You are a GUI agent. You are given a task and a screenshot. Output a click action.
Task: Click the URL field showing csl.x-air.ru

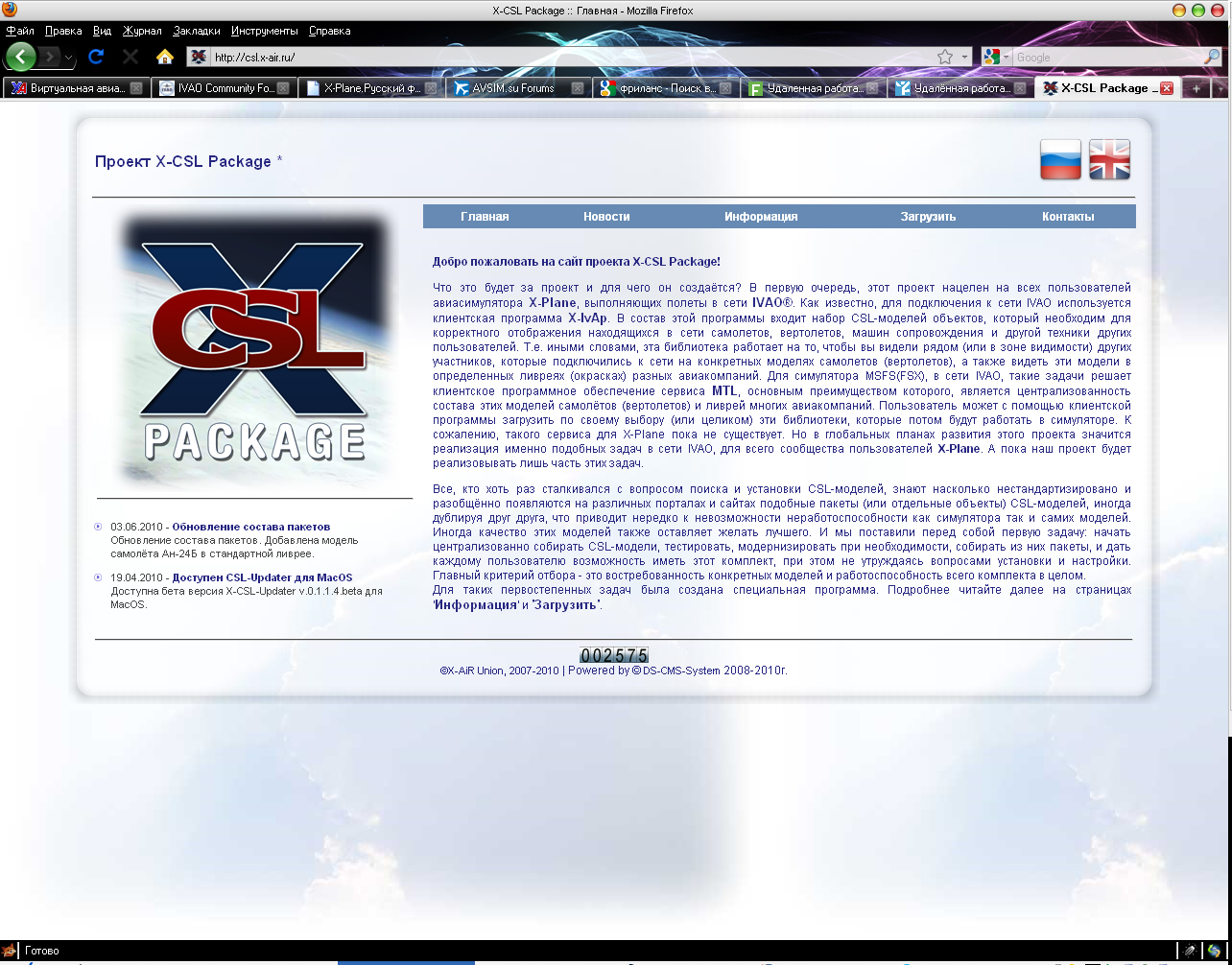tap(571, 58)
